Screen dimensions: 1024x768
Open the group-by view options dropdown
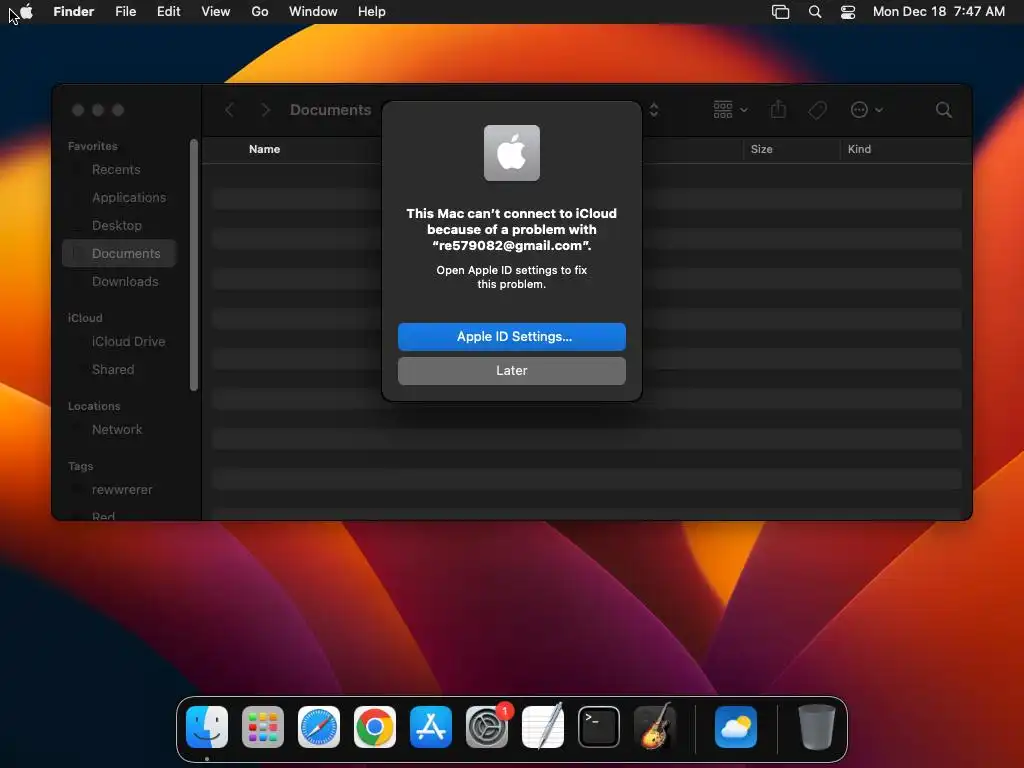pyautogui.click(x=730, y=110)
